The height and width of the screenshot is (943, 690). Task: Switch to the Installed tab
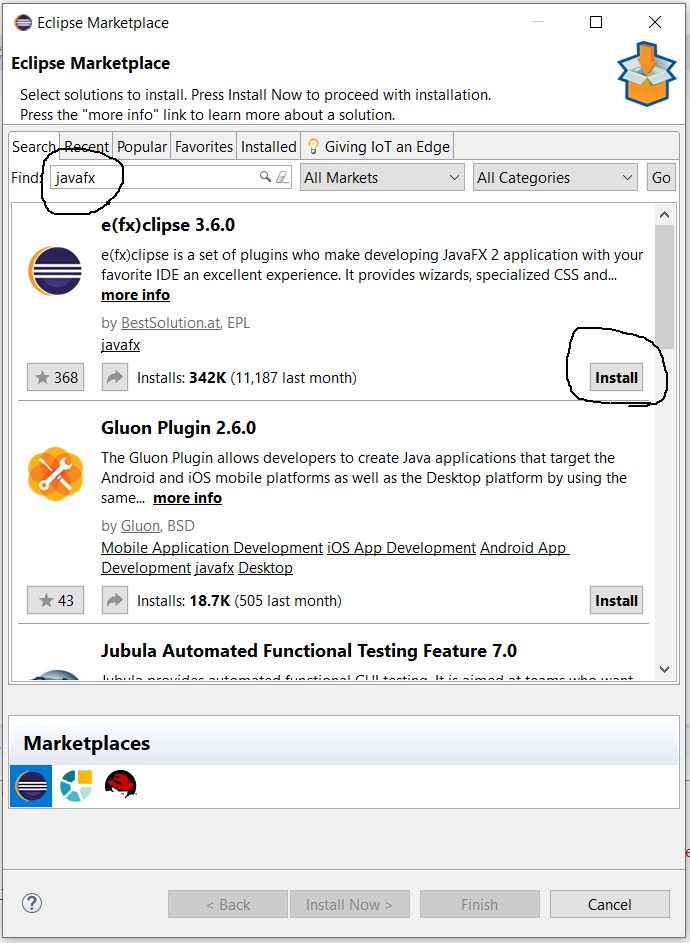click(268, 147)
